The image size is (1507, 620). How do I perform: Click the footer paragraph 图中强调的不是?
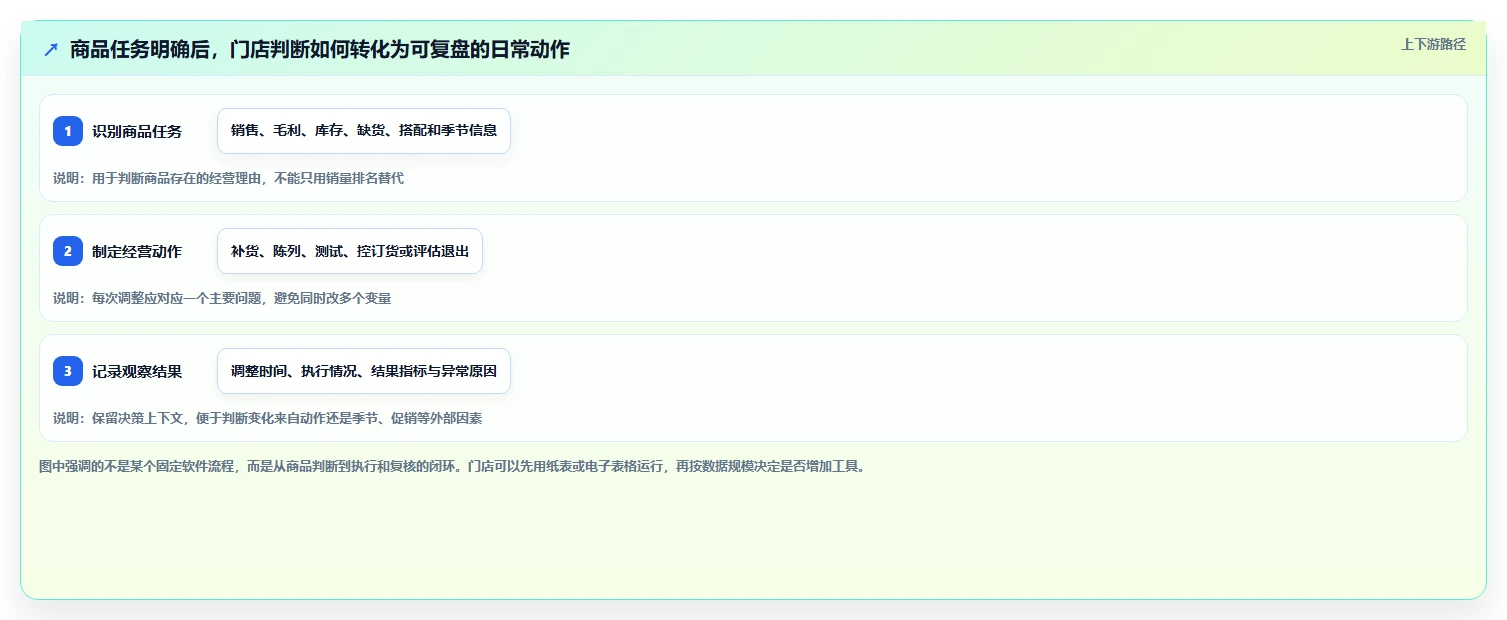point(451,466)
